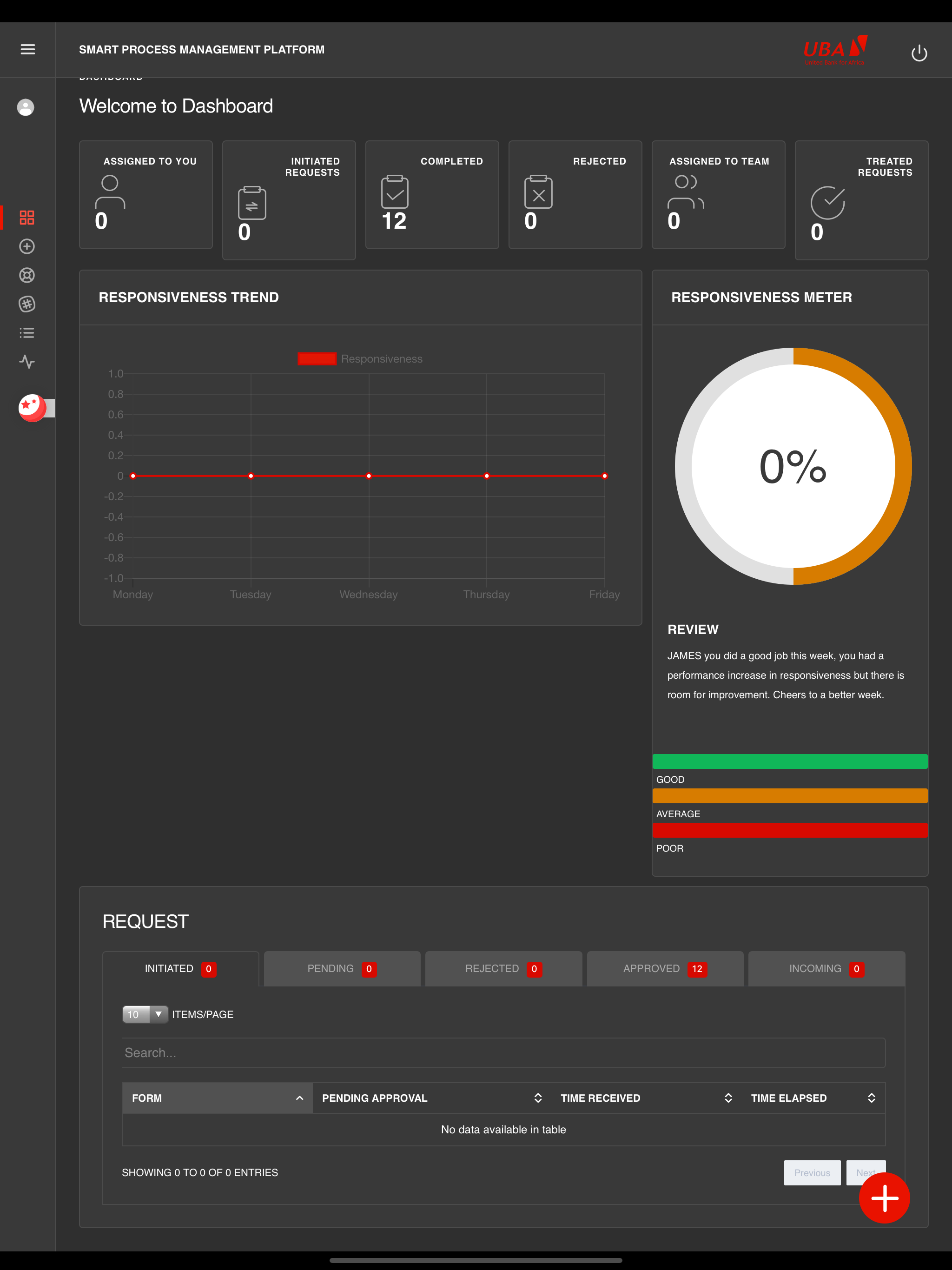This screenshot has width=952, height=1270.
Task: Open the activity pulse sidebar icon
Action: pos(27,362)
